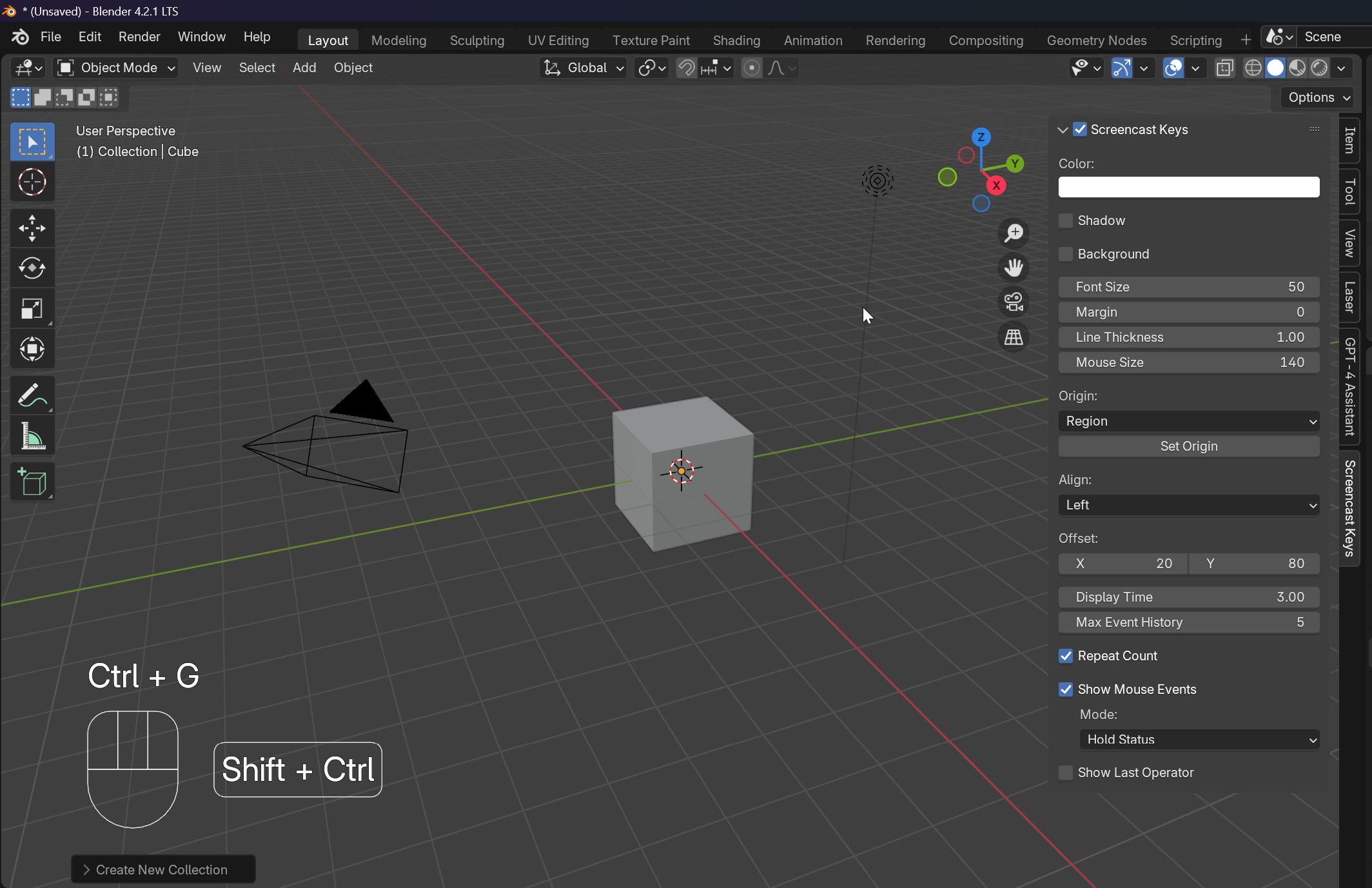
Task: Click the Add Cube tool
Action: click(x=32, y=482)
